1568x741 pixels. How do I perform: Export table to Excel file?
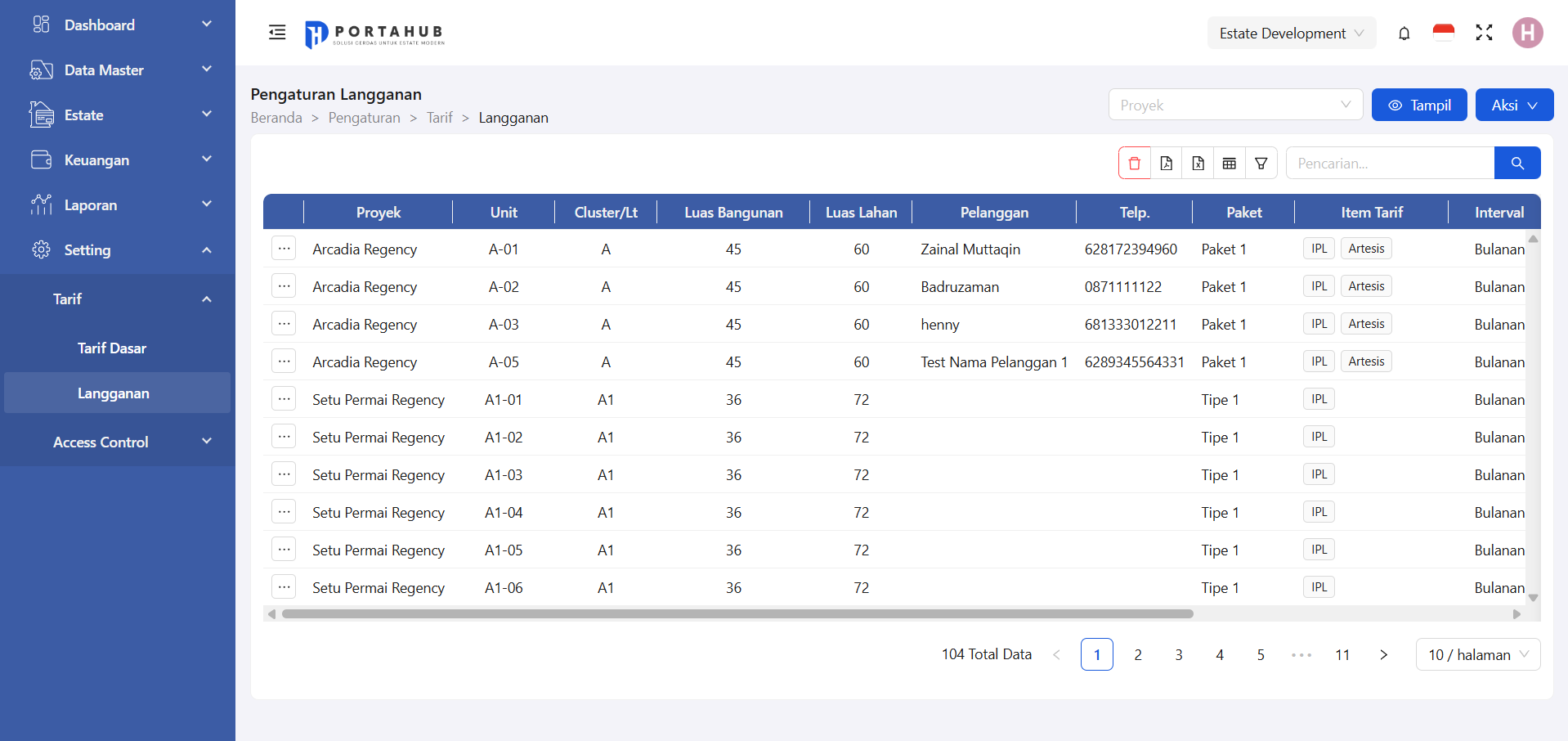[1198, 164]
